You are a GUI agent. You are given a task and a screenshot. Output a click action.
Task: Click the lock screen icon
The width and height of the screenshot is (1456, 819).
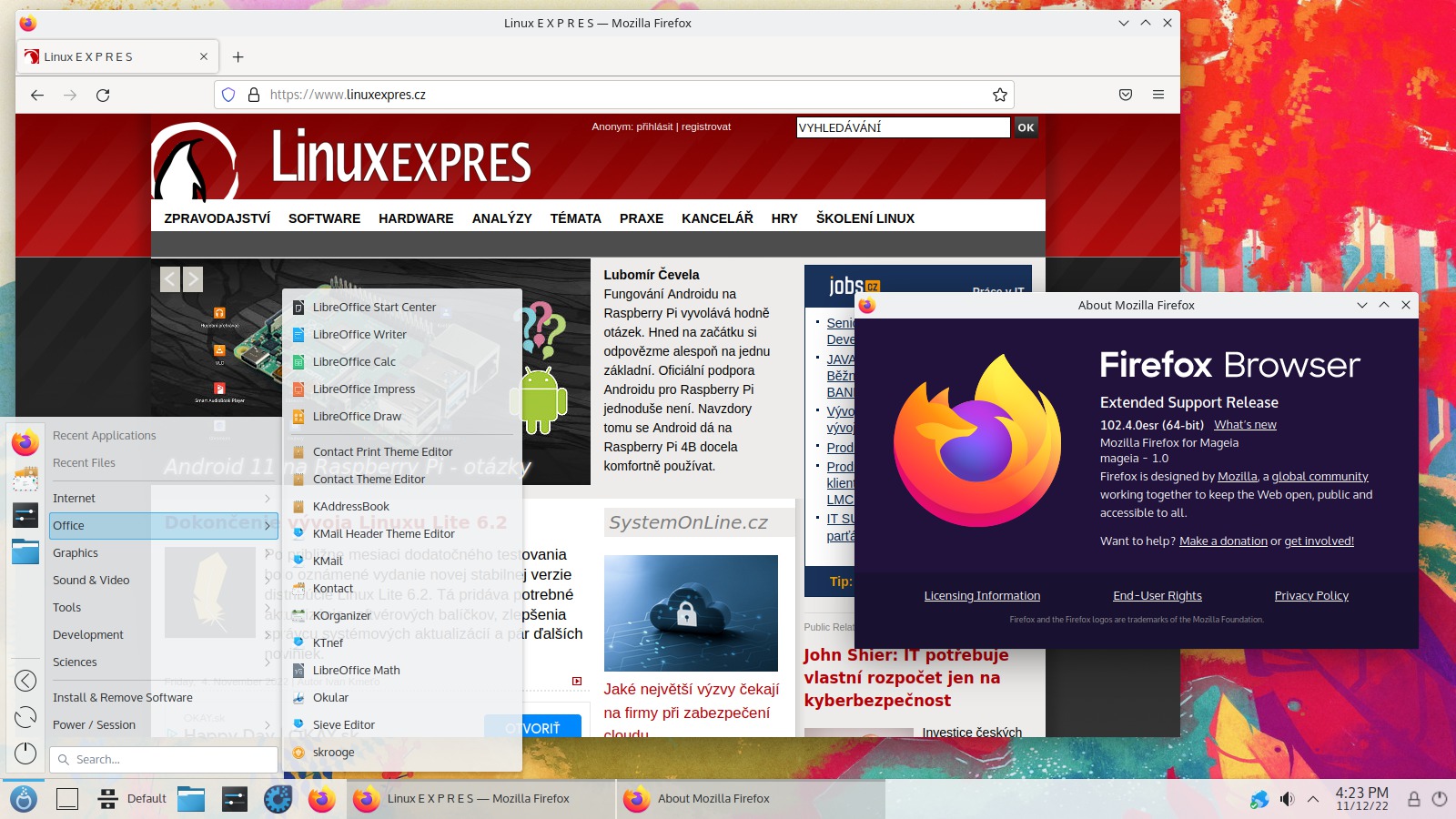(1414, 799)
